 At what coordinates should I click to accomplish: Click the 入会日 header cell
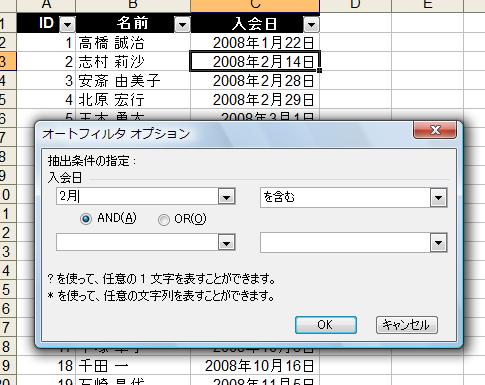[x=255, y=23]
